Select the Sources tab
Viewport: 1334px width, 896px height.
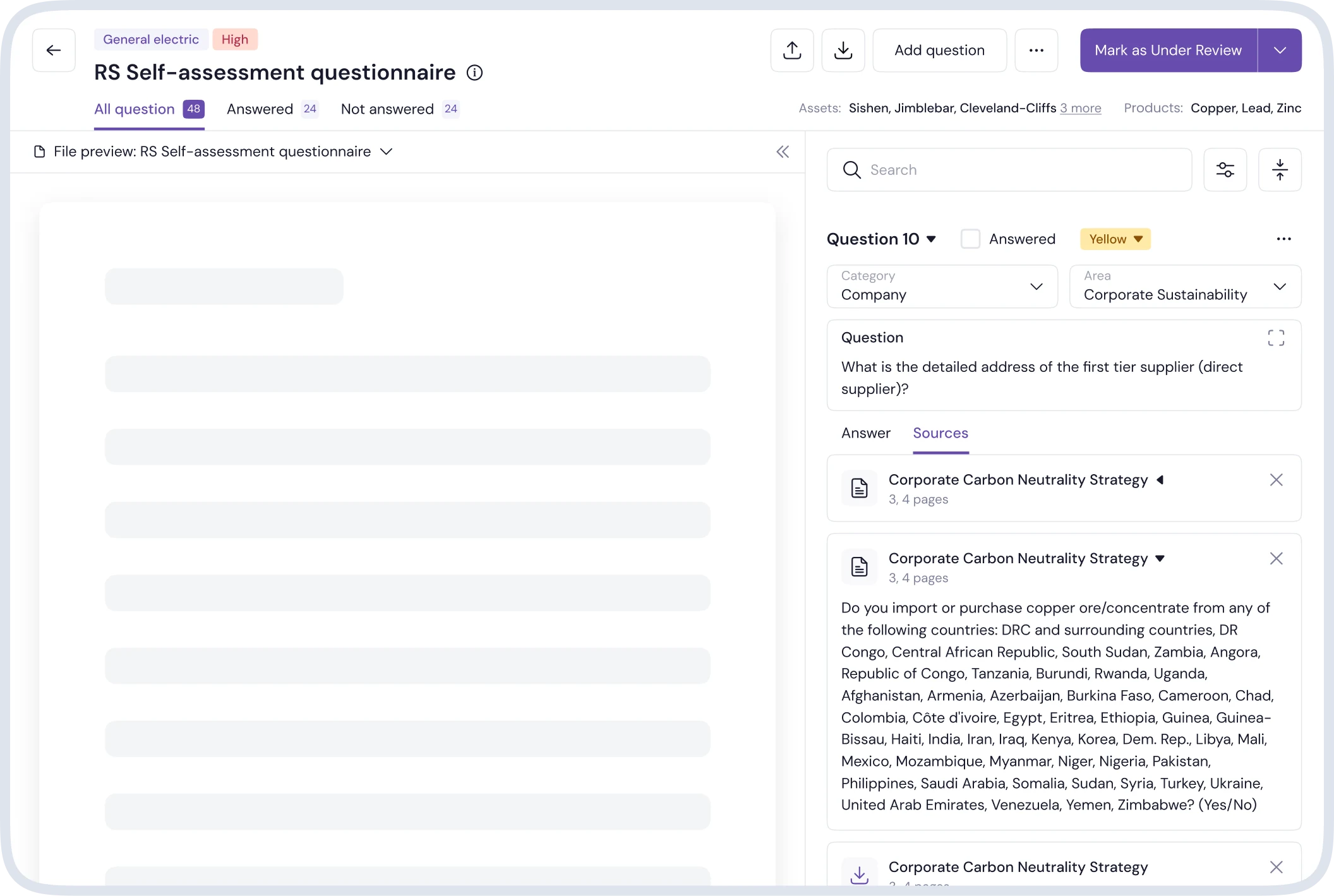tap(940, 433)
